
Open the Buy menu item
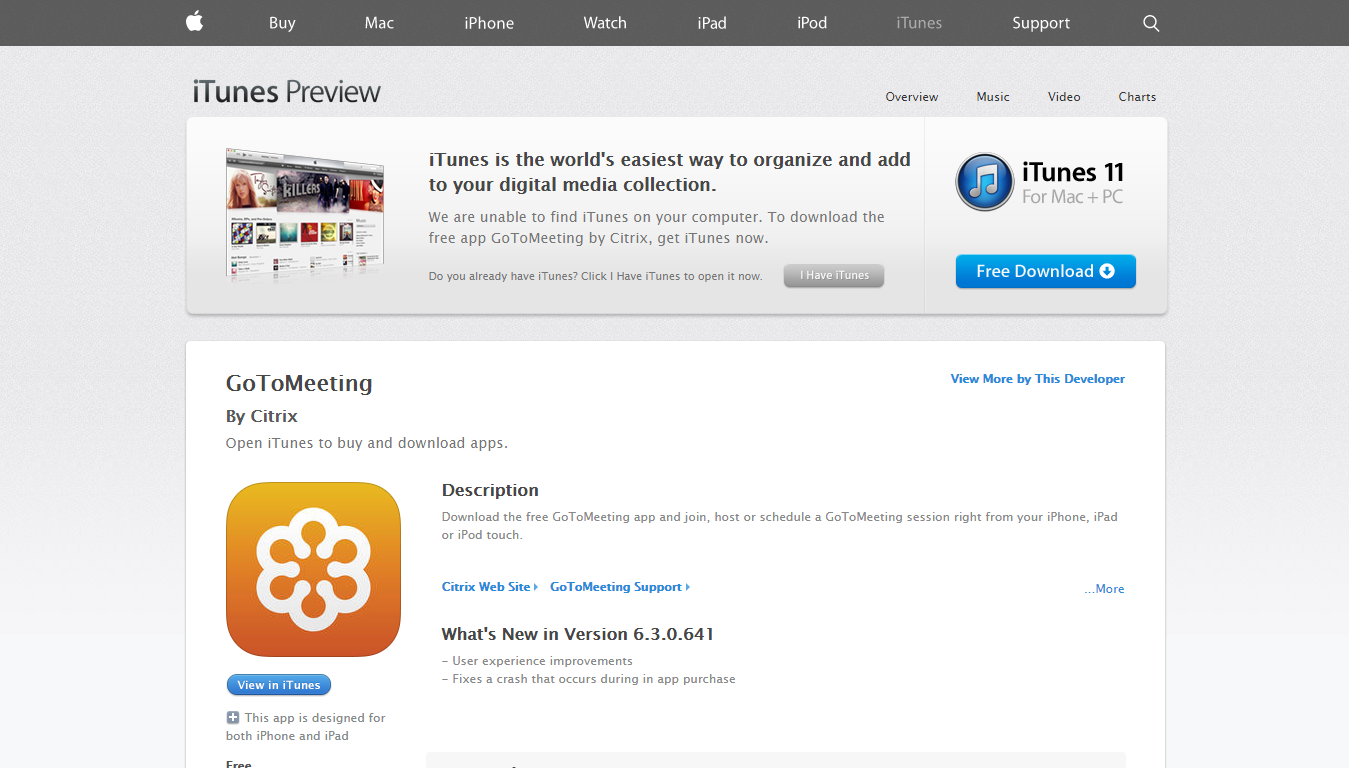(282, 23)
